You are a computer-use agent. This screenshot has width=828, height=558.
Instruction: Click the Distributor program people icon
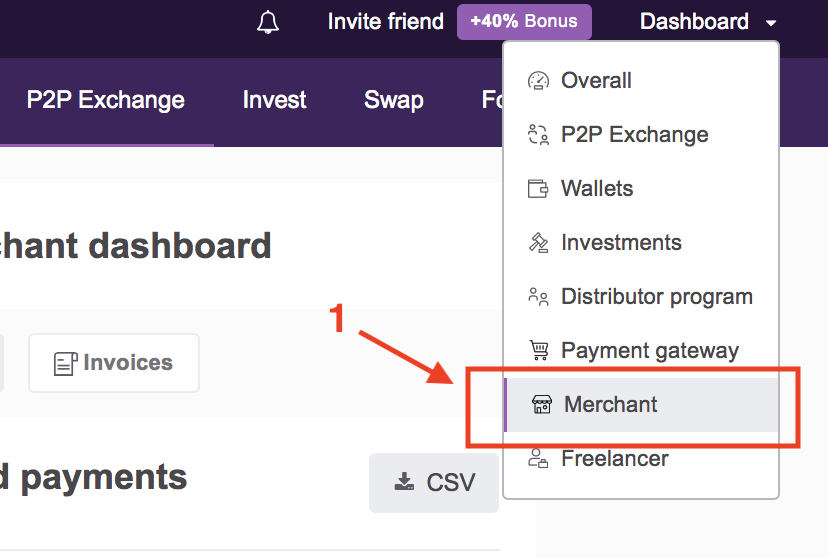(x=538, y=297)
